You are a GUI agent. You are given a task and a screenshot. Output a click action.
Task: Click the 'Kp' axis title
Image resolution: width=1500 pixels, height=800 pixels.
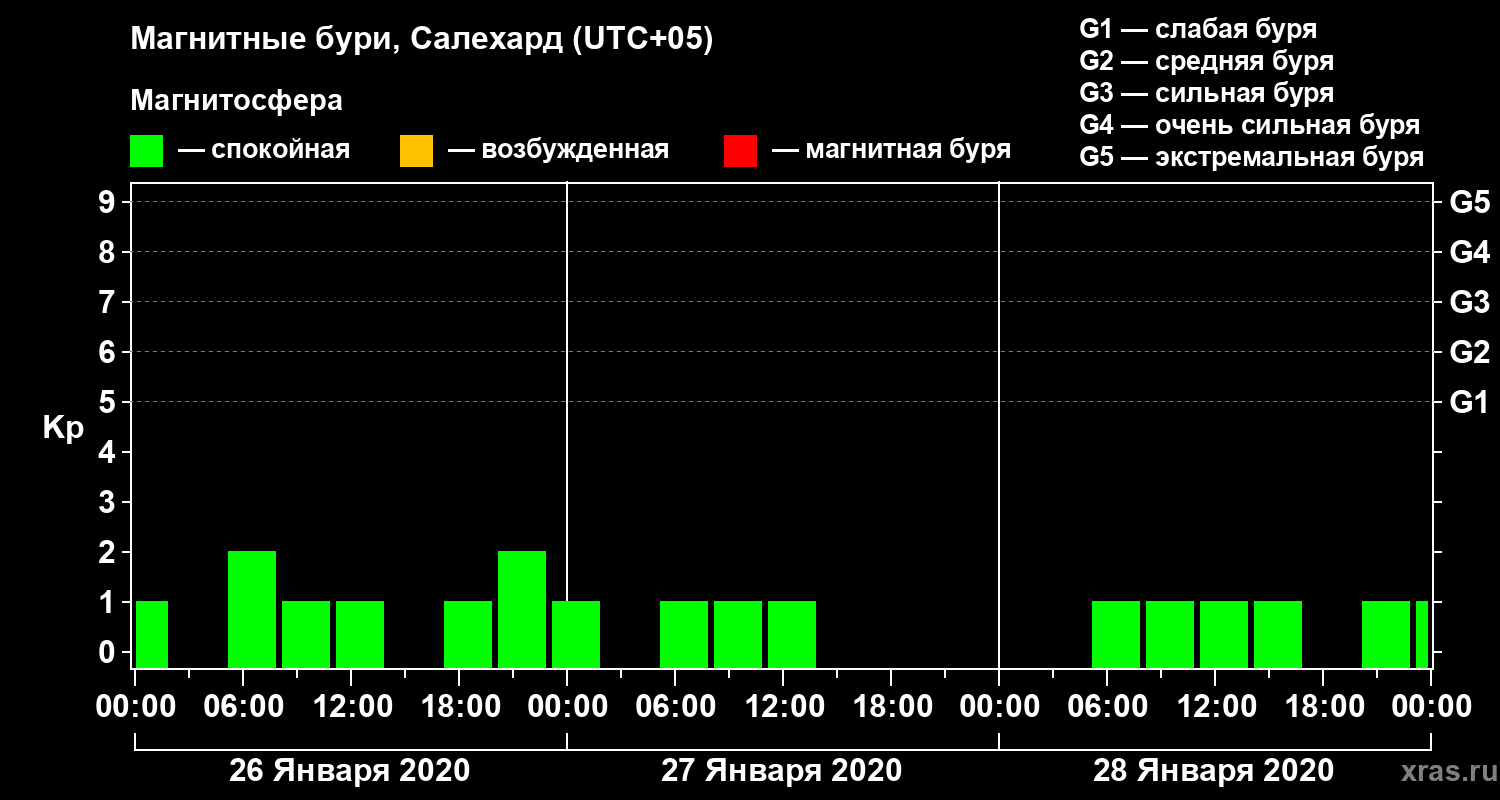pyautogui.click(x=63, y=427)
